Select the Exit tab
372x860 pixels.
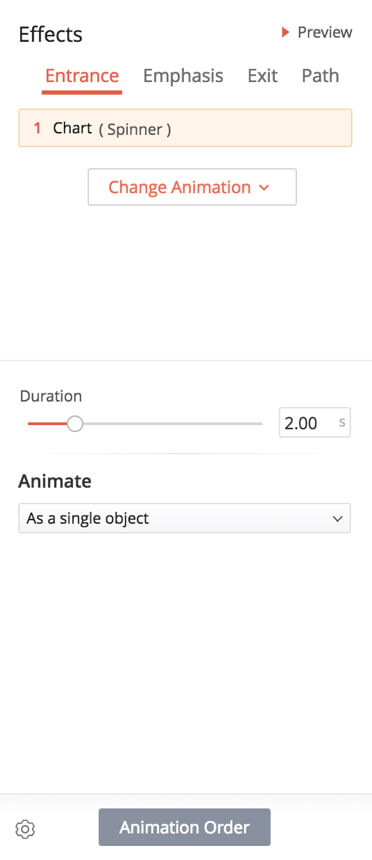point(262,76)
